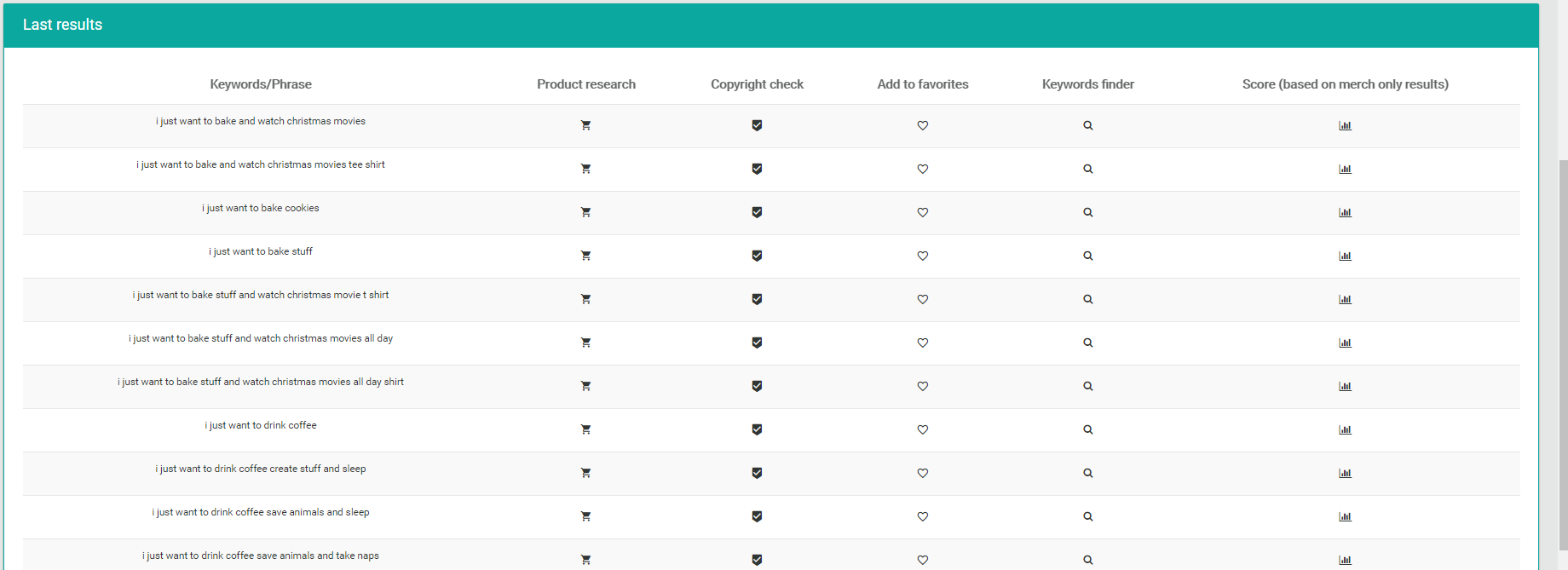Image resolution: width=1568 pixels, height=570 pixels.
Task: Open keywords finder for 'i just want to drink coffee'
Action: click(1088, 429)
